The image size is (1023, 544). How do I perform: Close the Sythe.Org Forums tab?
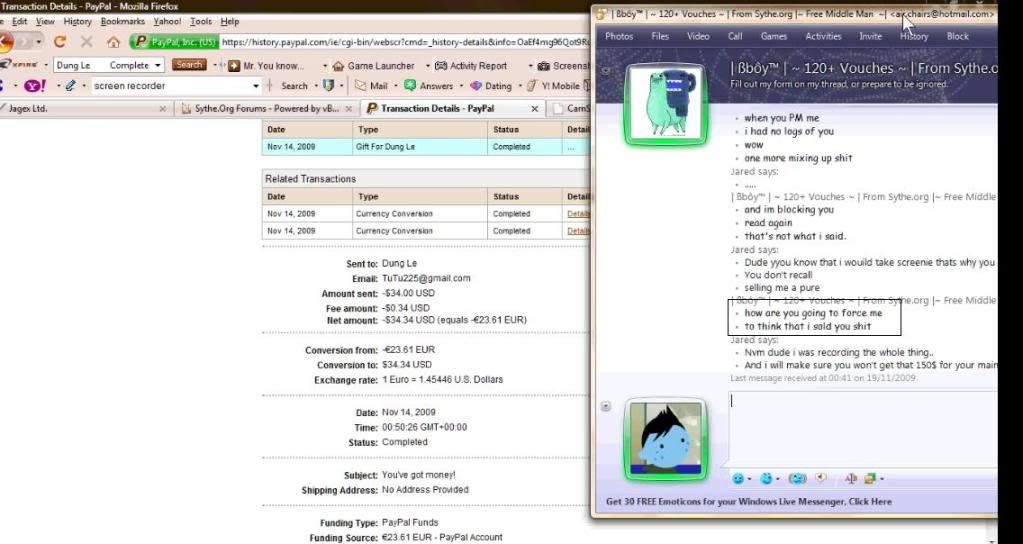pos(348,109)
